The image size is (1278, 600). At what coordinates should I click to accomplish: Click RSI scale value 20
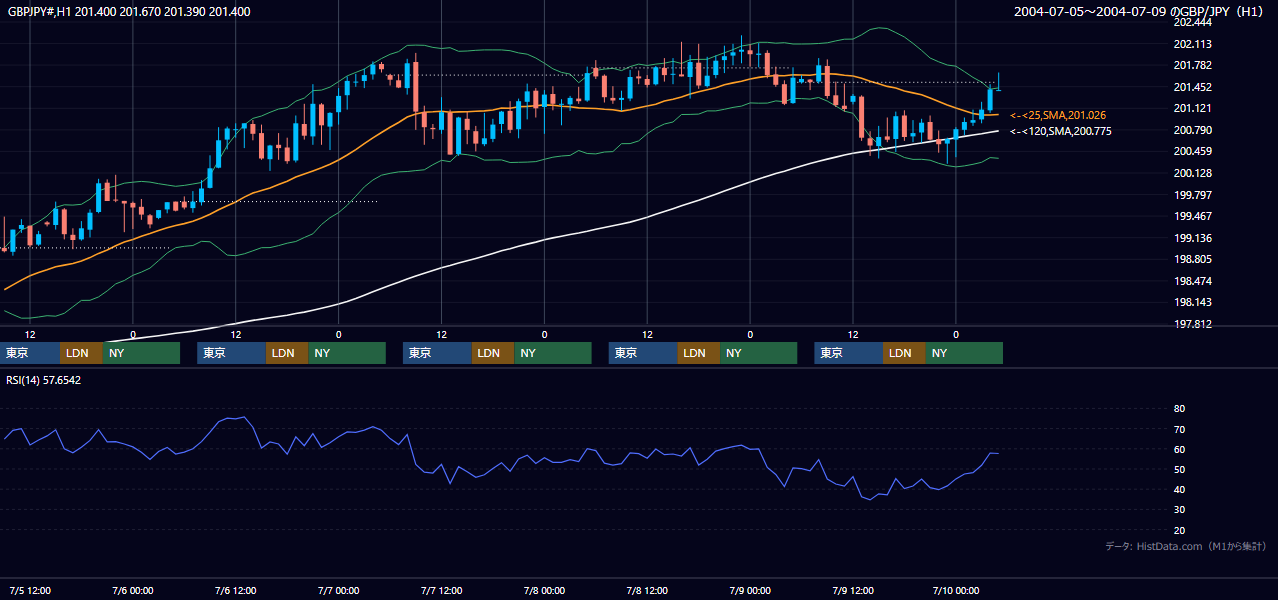(1179, 530)
